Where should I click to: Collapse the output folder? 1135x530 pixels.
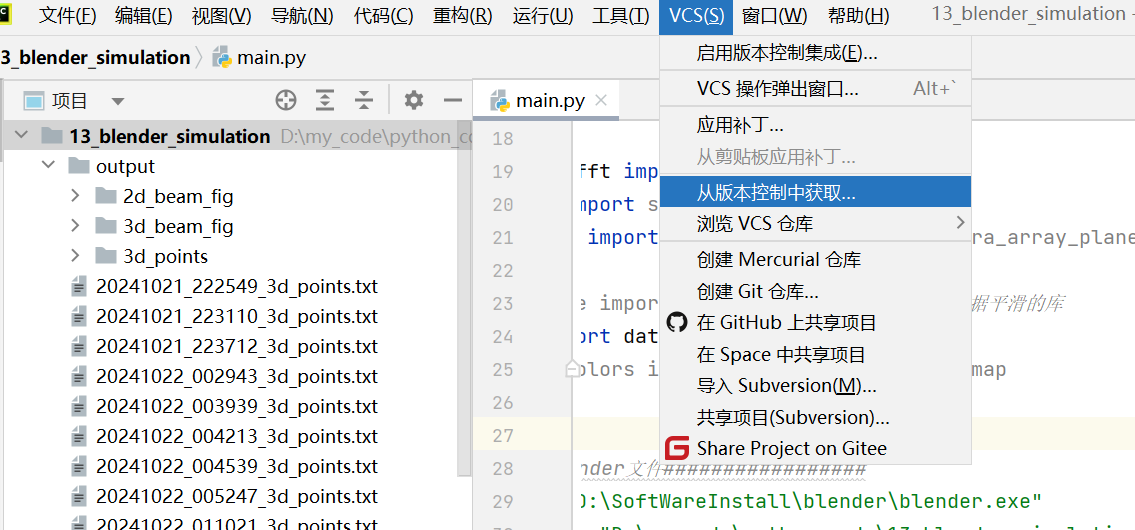pyautogui.click(x=48, y=166)
